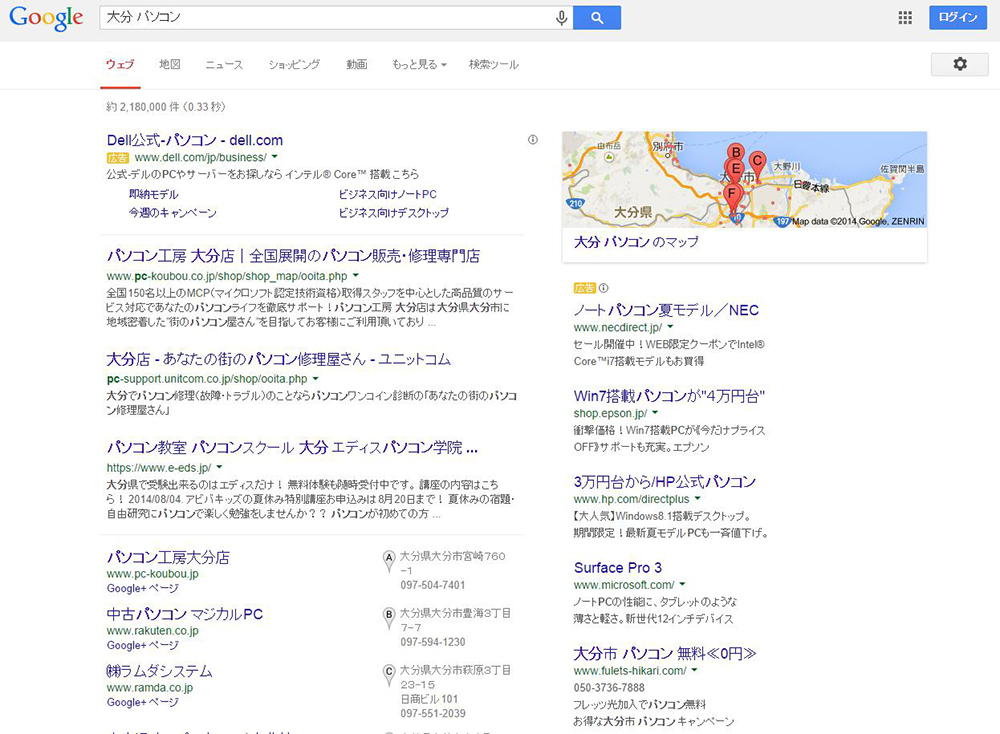Open エディスパソコン学院 result
The image size is (1000, 734).
(x=291, y=448)
